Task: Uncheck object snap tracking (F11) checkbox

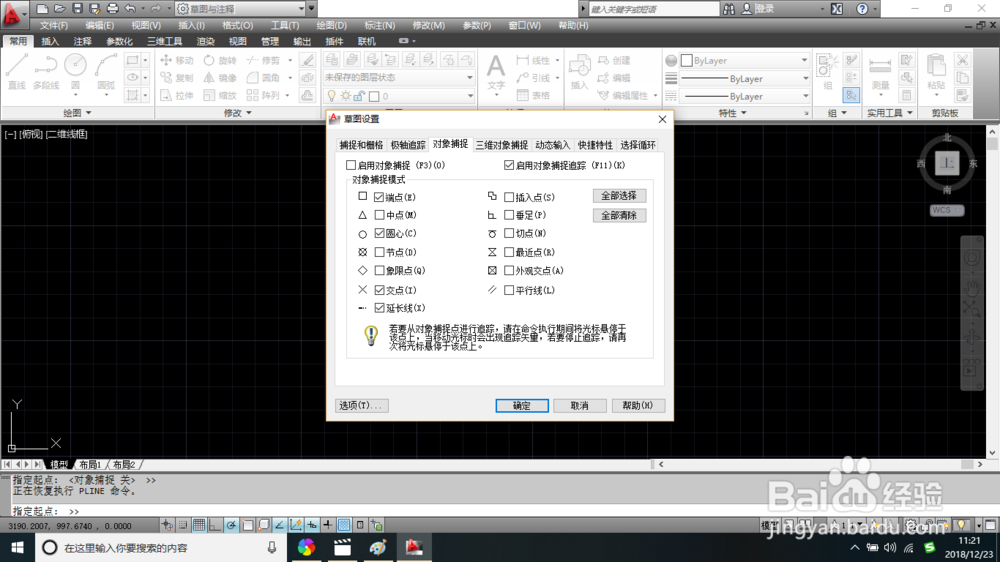Action: point(508,165)
